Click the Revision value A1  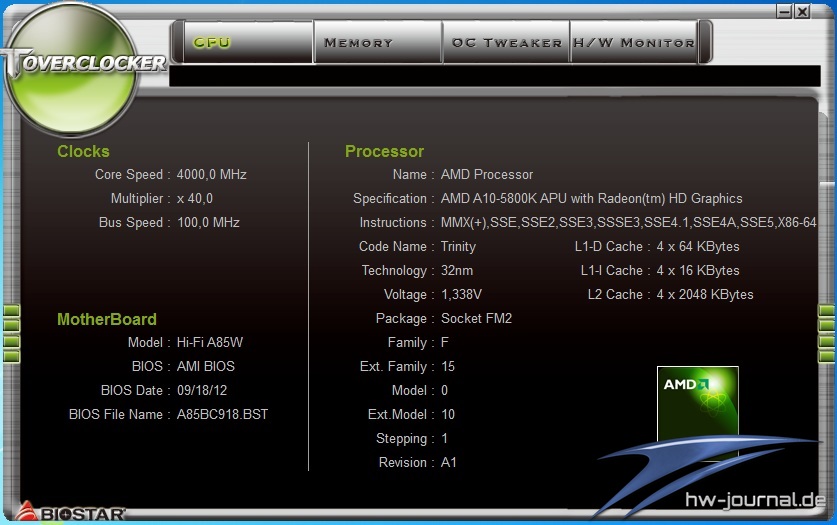(448, 463)
